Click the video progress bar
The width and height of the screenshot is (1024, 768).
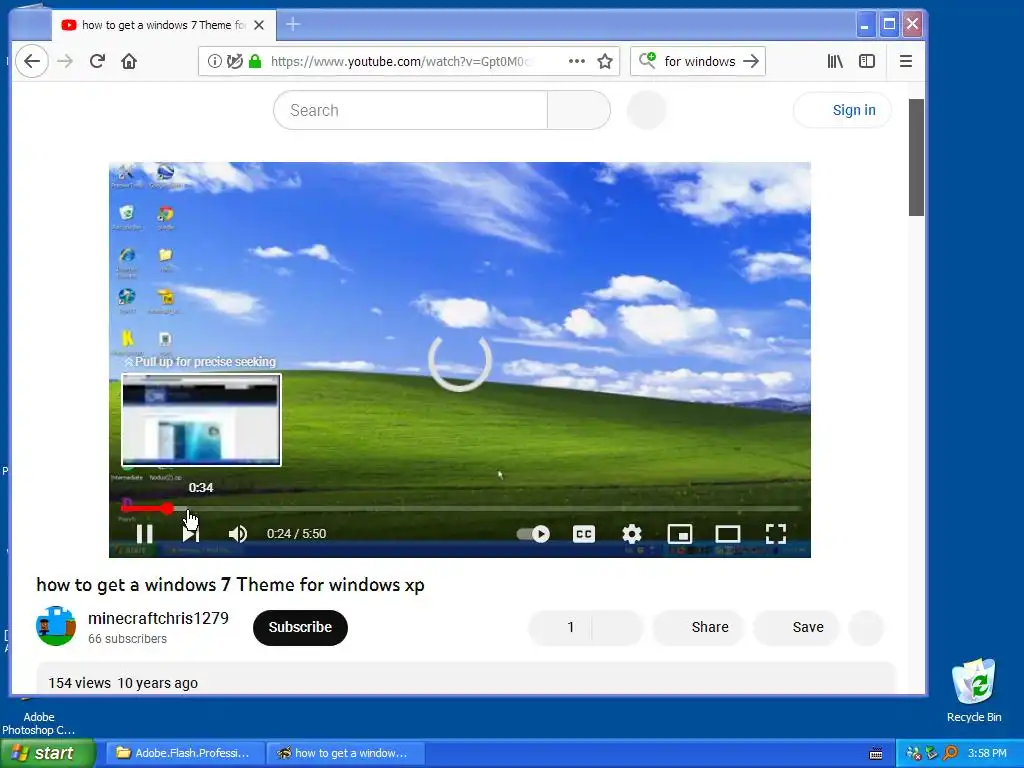[x=460, y=508]
